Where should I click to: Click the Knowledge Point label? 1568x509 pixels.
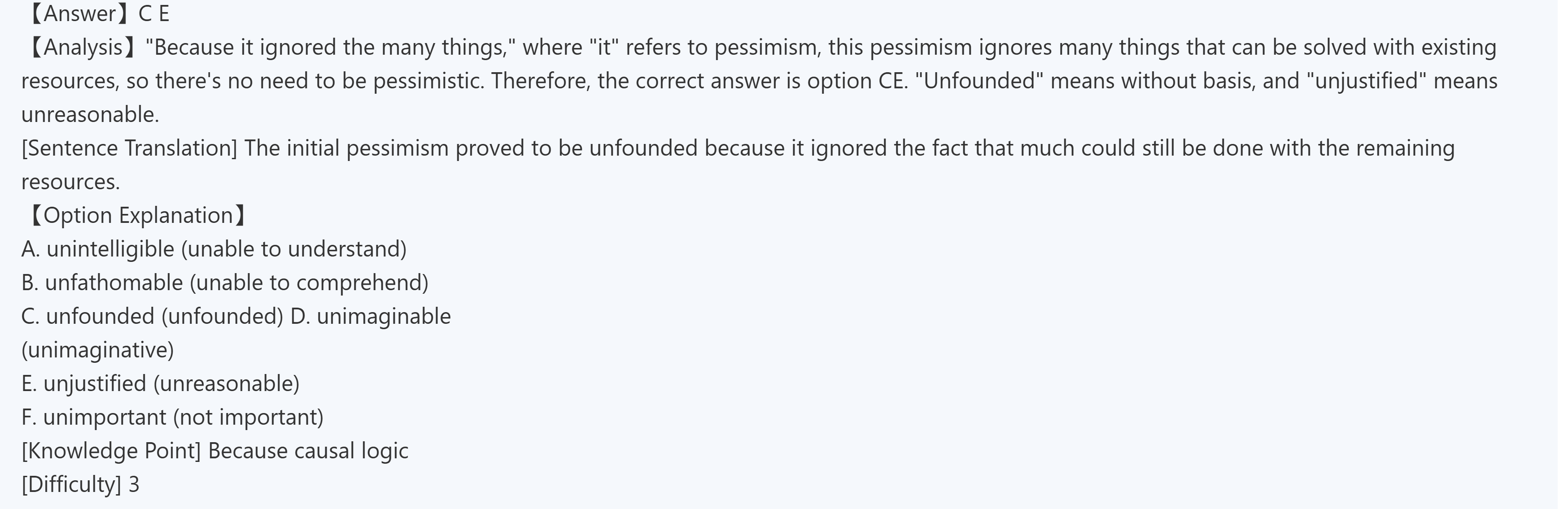111,451
